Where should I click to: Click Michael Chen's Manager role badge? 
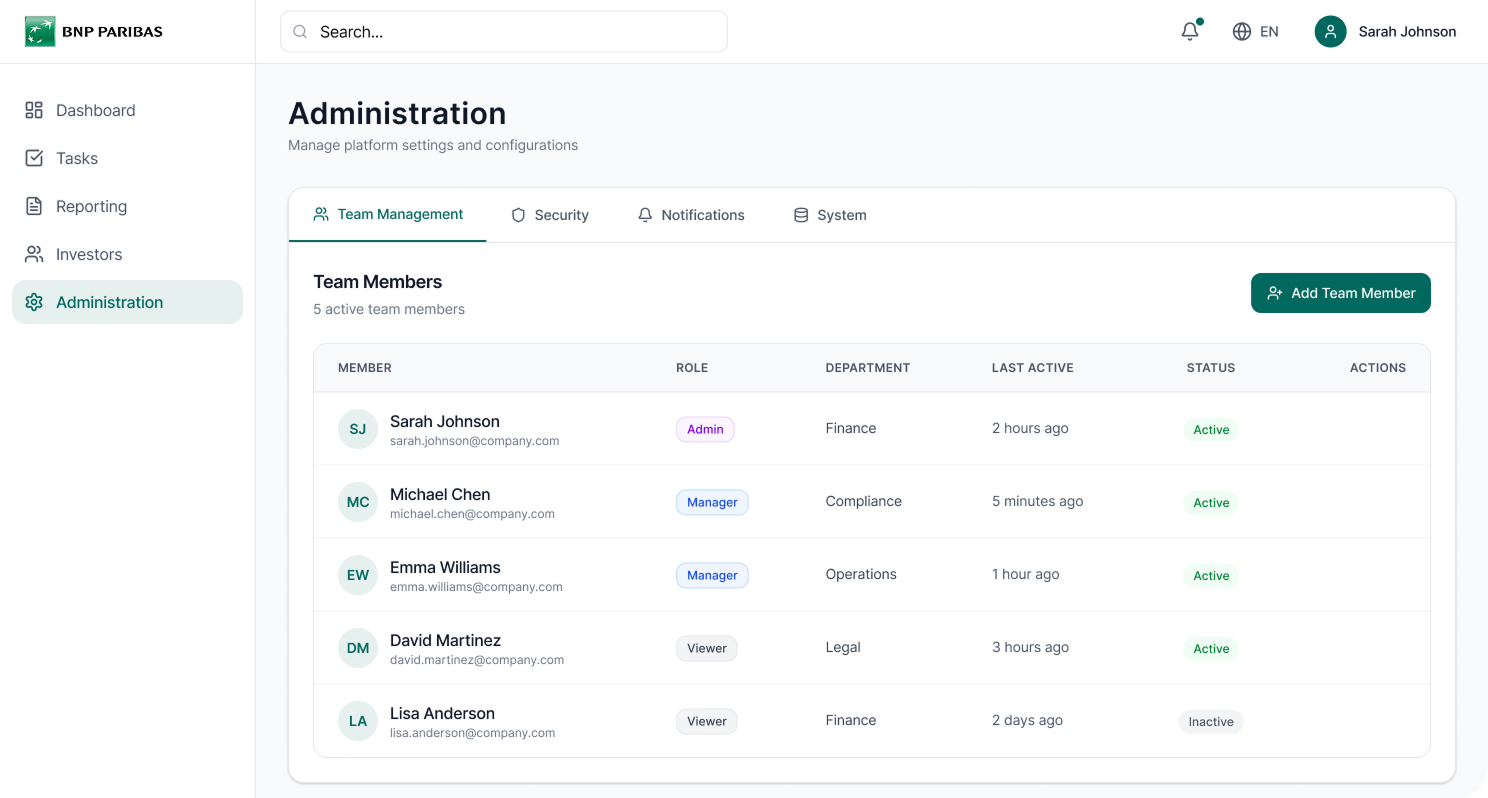(x=712, y=502)
